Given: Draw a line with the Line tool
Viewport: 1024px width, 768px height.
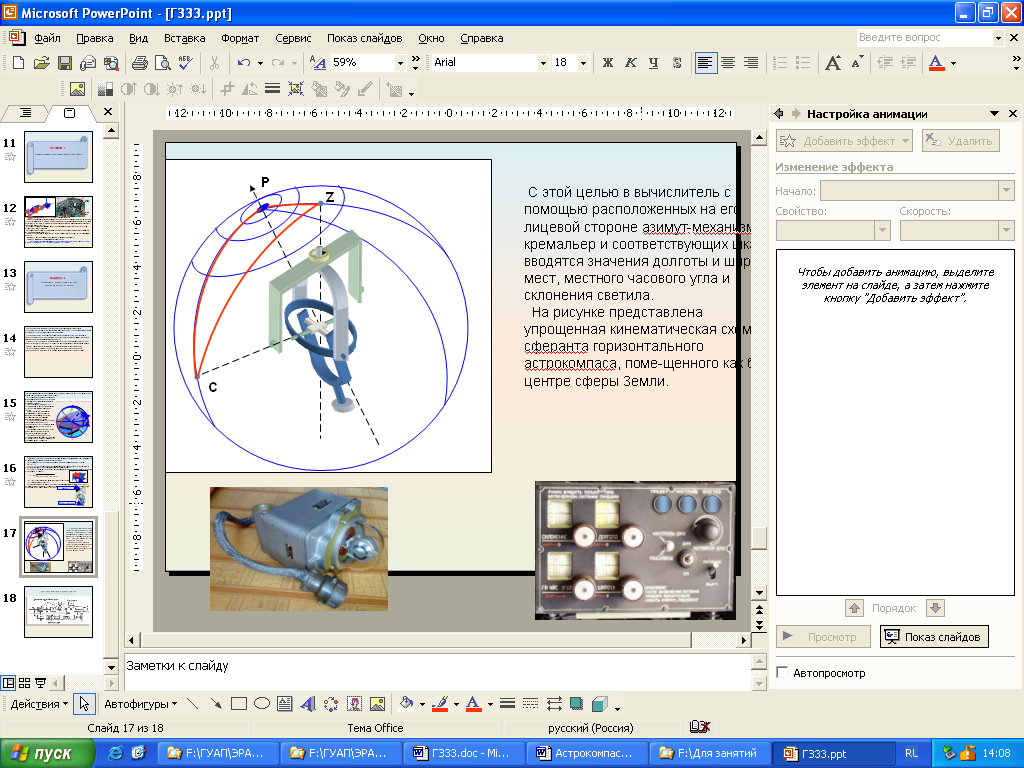Looking at the screenshot, I should [192, 703].
